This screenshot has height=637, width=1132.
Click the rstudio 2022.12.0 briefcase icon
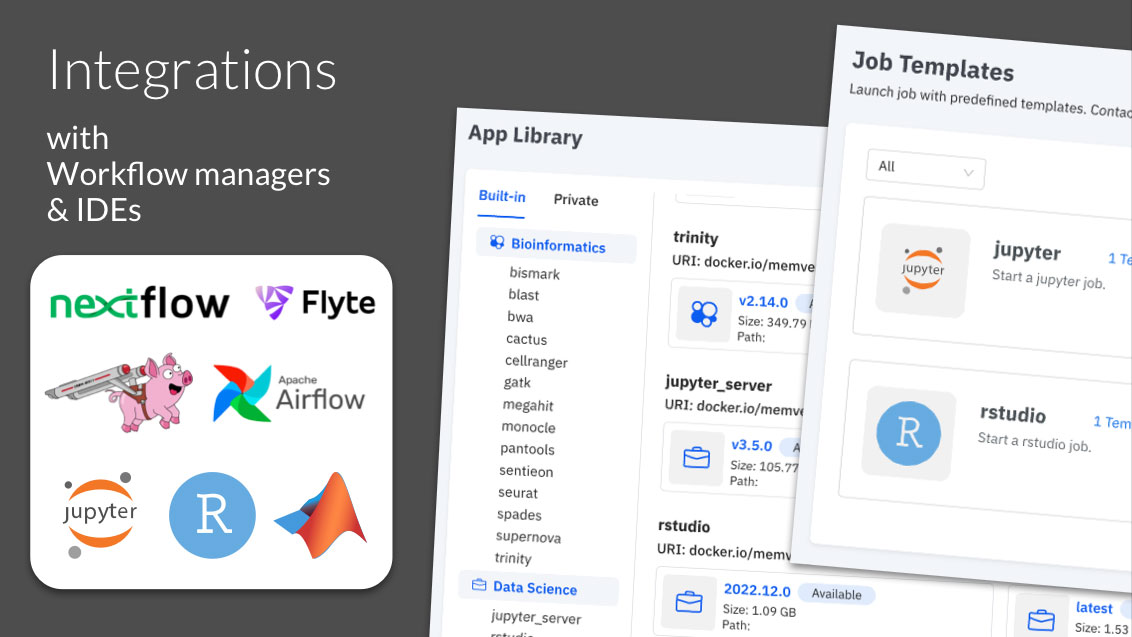click(689, 602)
